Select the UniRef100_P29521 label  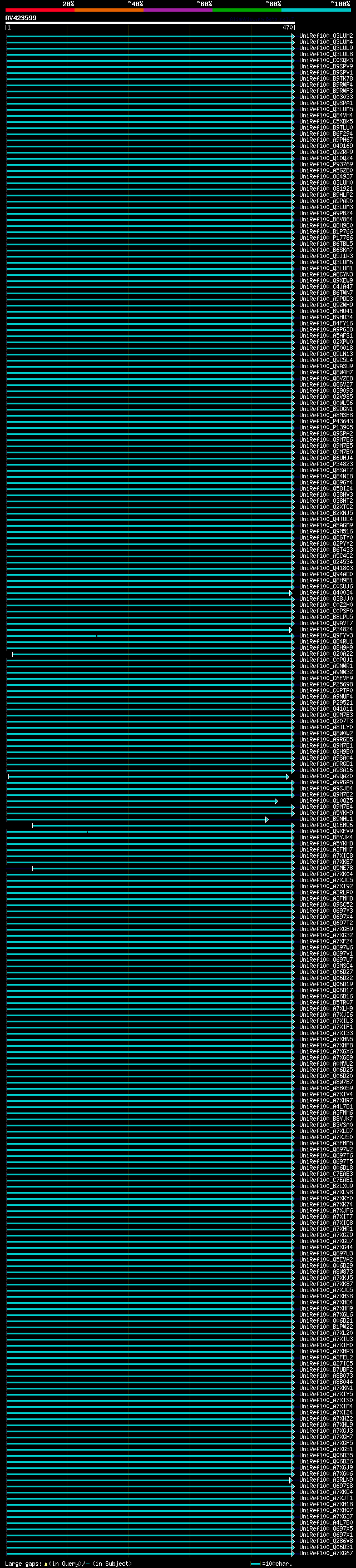tap(326, 703)
